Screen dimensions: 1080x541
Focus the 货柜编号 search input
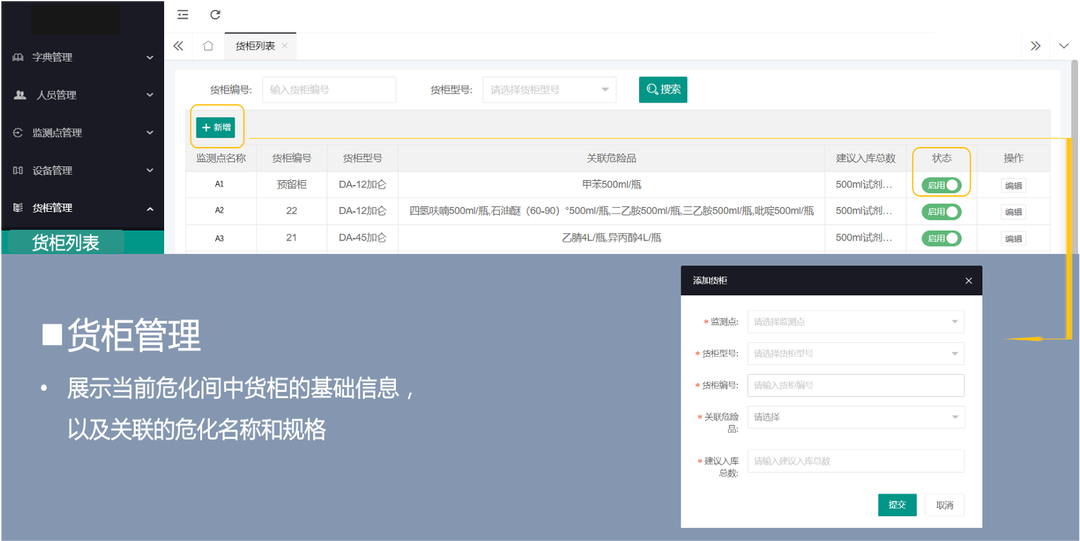point(329,90)
